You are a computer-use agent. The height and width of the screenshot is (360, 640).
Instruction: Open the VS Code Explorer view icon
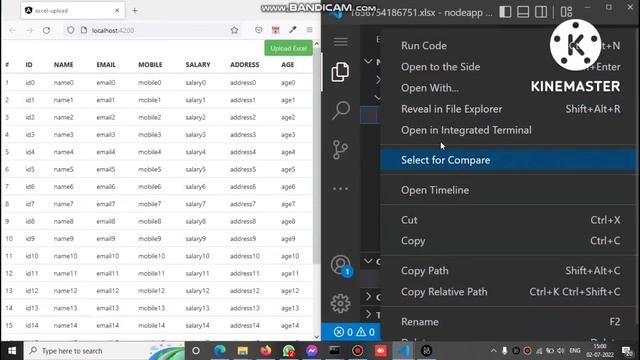[340, 72]
